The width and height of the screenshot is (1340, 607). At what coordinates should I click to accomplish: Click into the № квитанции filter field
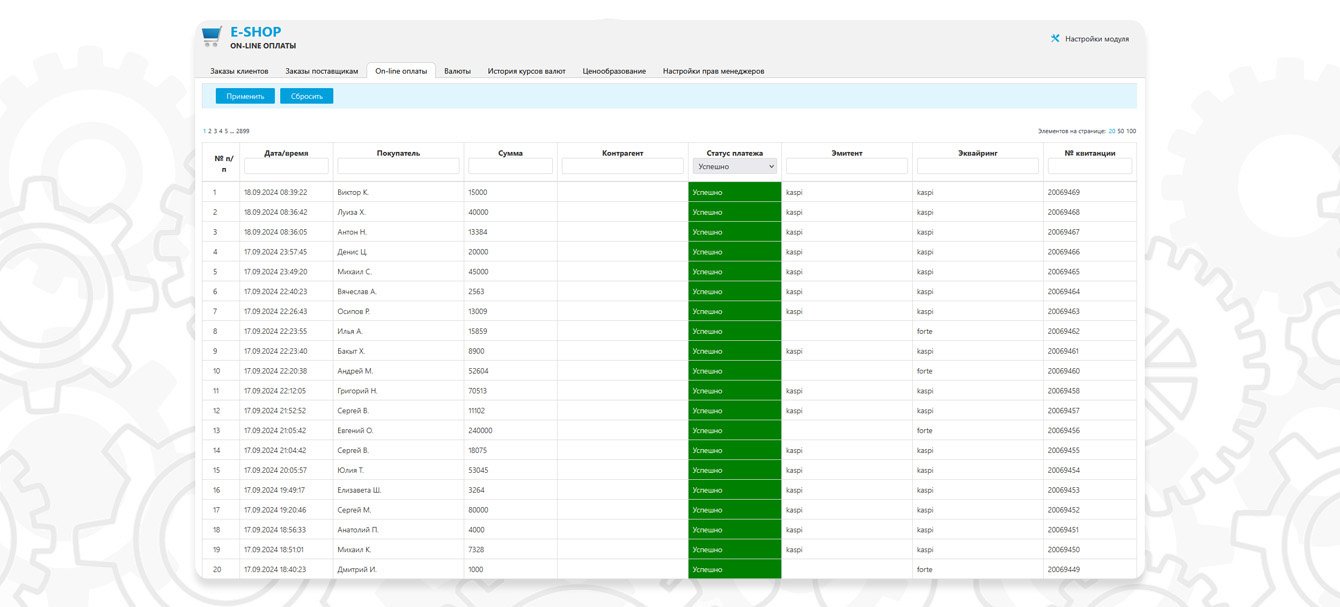pos(1089,166)
